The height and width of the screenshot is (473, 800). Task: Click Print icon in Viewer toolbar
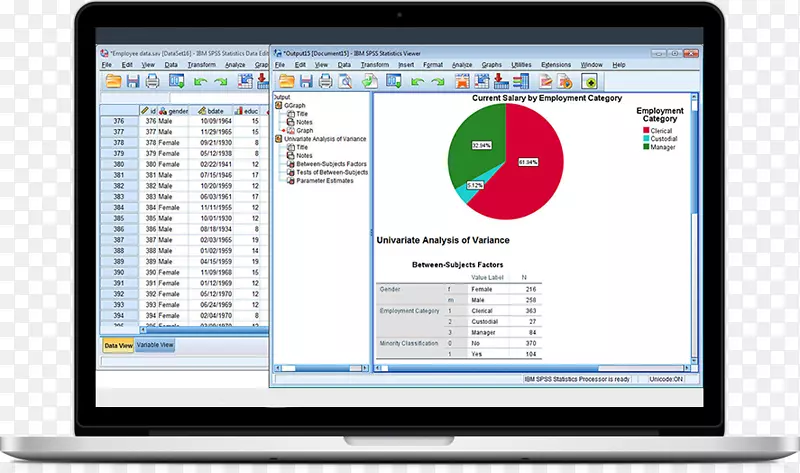(326, 81)
